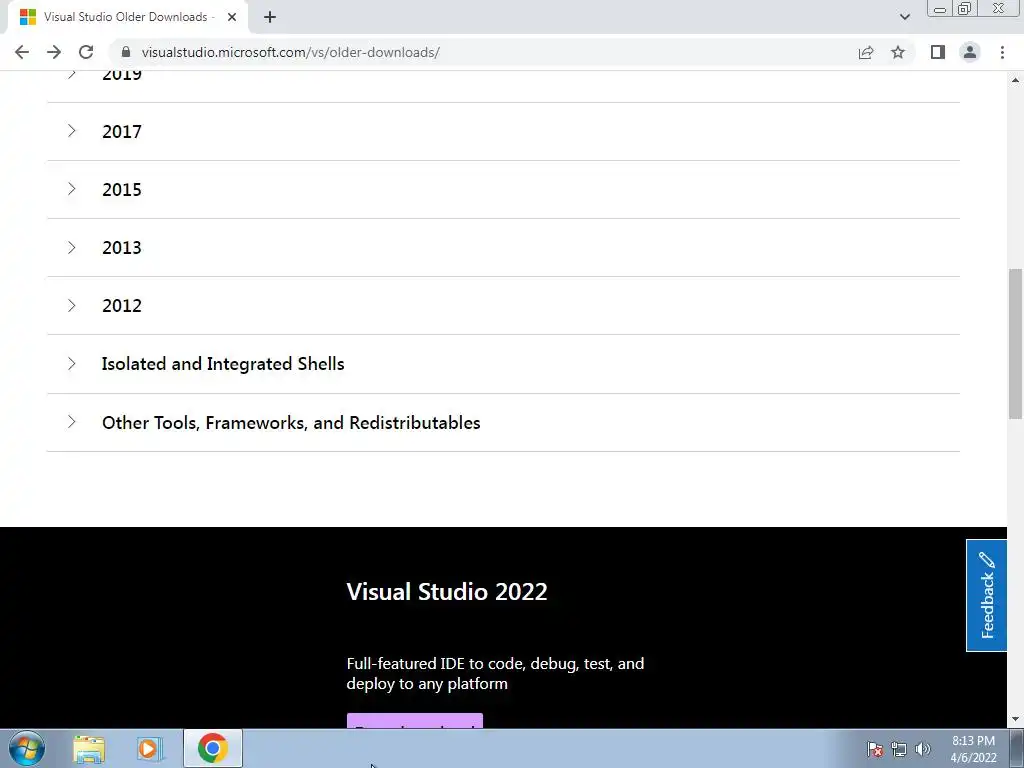The height and width of the screenshot is (768, 1024).
Task: Open the tab search dropdown arrow
Action: coord(904,17)
